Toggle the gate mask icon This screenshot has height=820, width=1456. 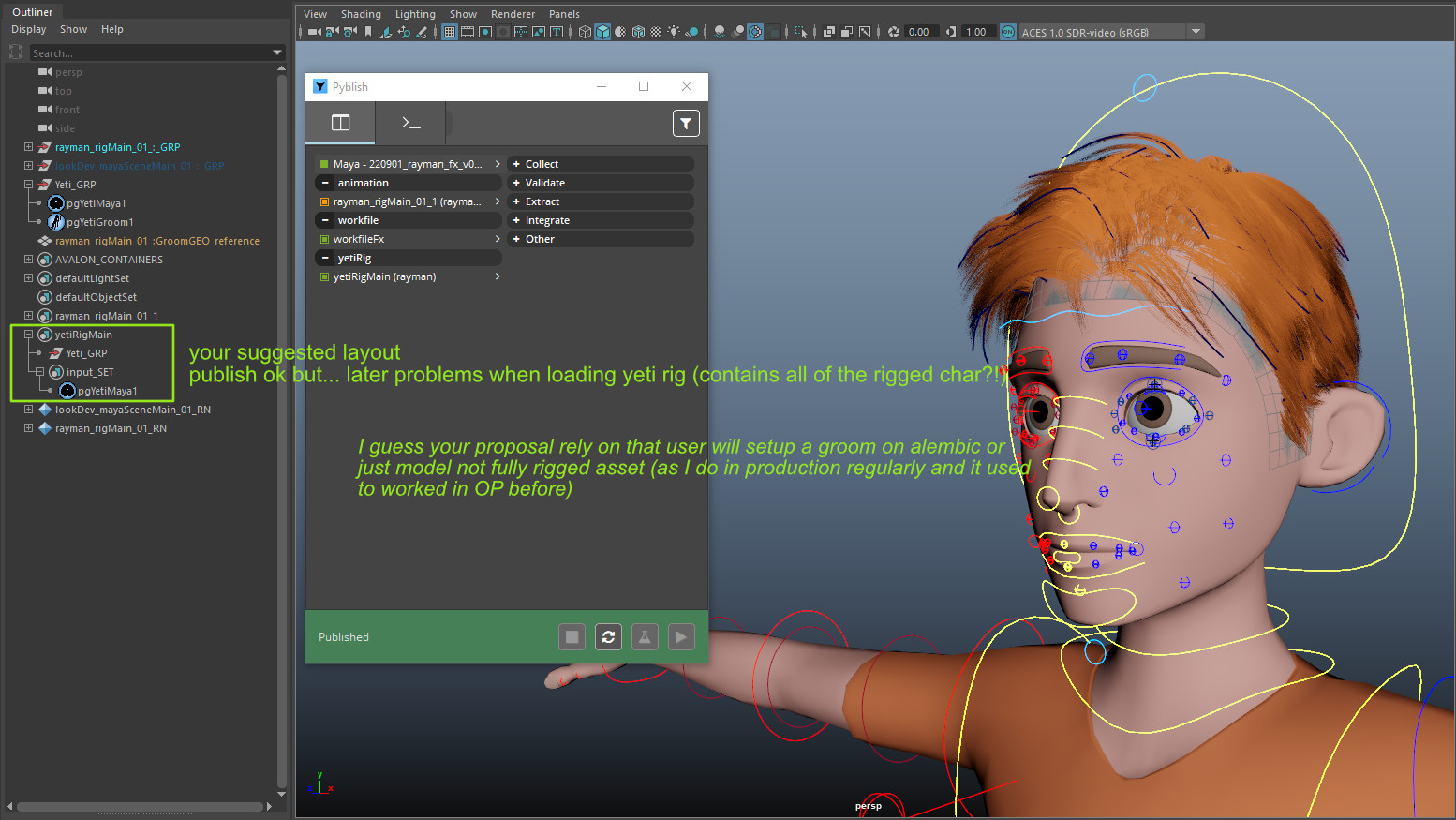coord(503,32)
